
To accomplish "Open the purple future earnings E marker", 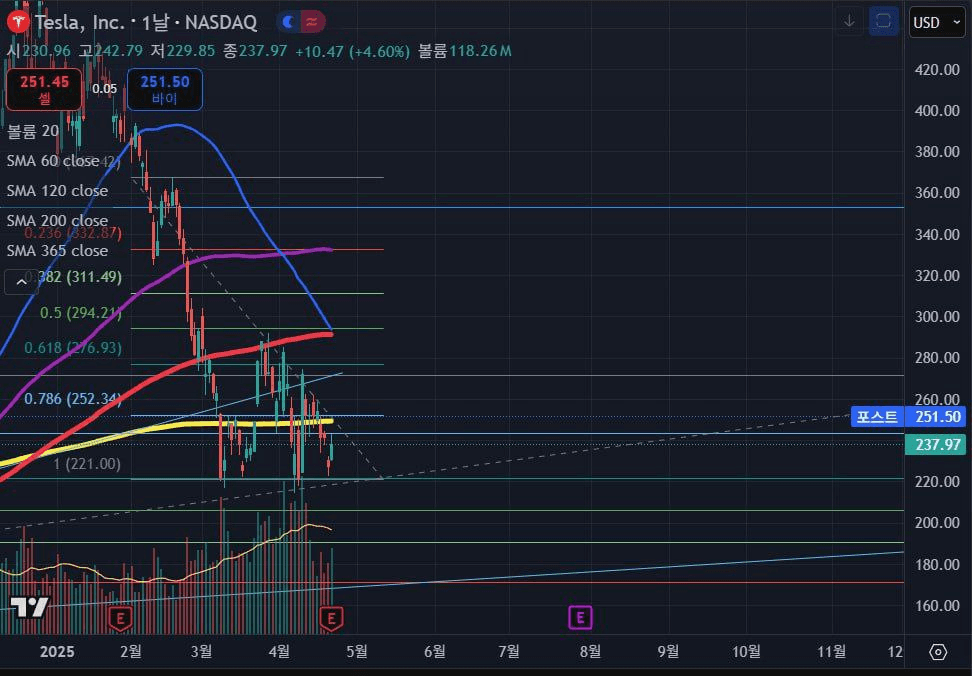I will pyautogui.click(x=580, y=617).
